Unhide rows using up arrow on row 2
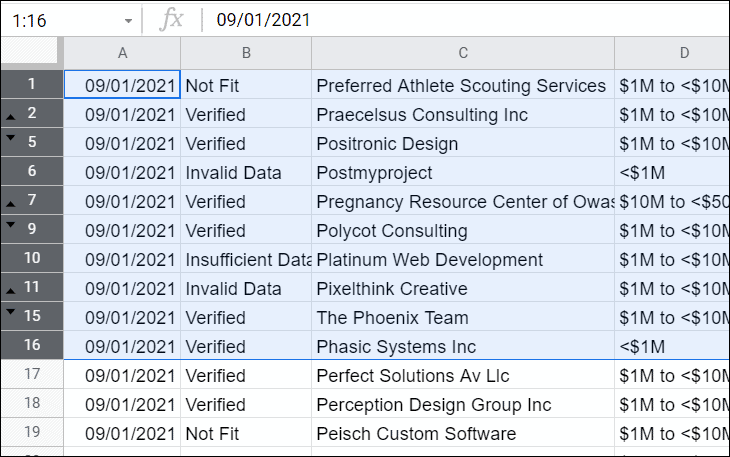 (x=10, y=119)
